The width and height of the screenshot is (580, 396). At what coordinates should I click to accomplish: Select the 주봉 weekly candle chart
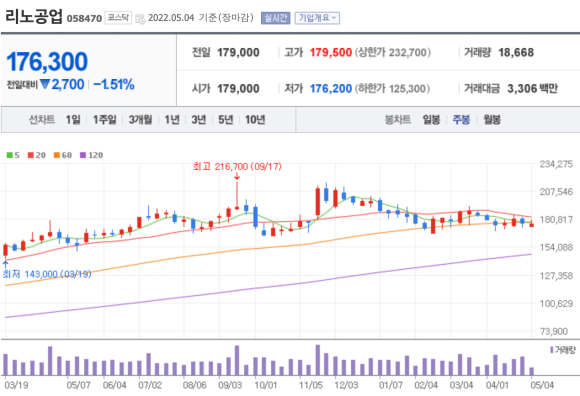coord(461,119)
